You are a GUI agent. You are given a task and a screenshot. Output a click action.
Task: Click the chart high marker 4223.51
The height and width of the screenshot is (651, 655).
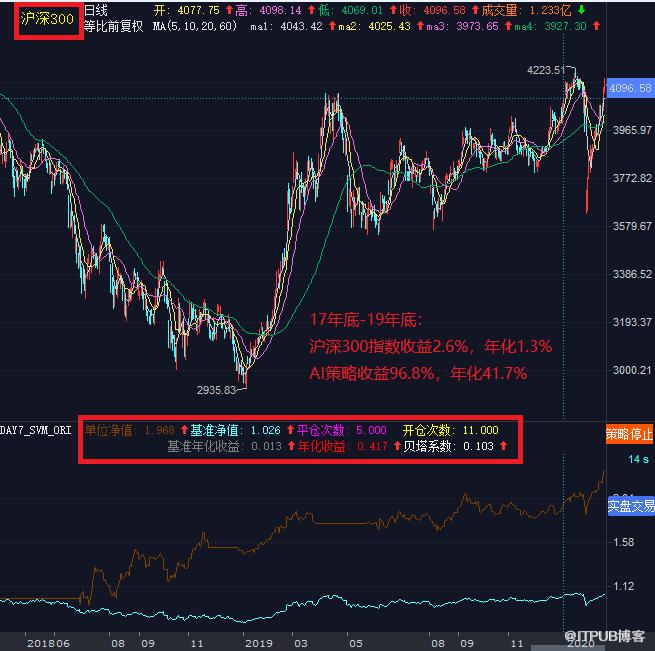pos(546,70)
